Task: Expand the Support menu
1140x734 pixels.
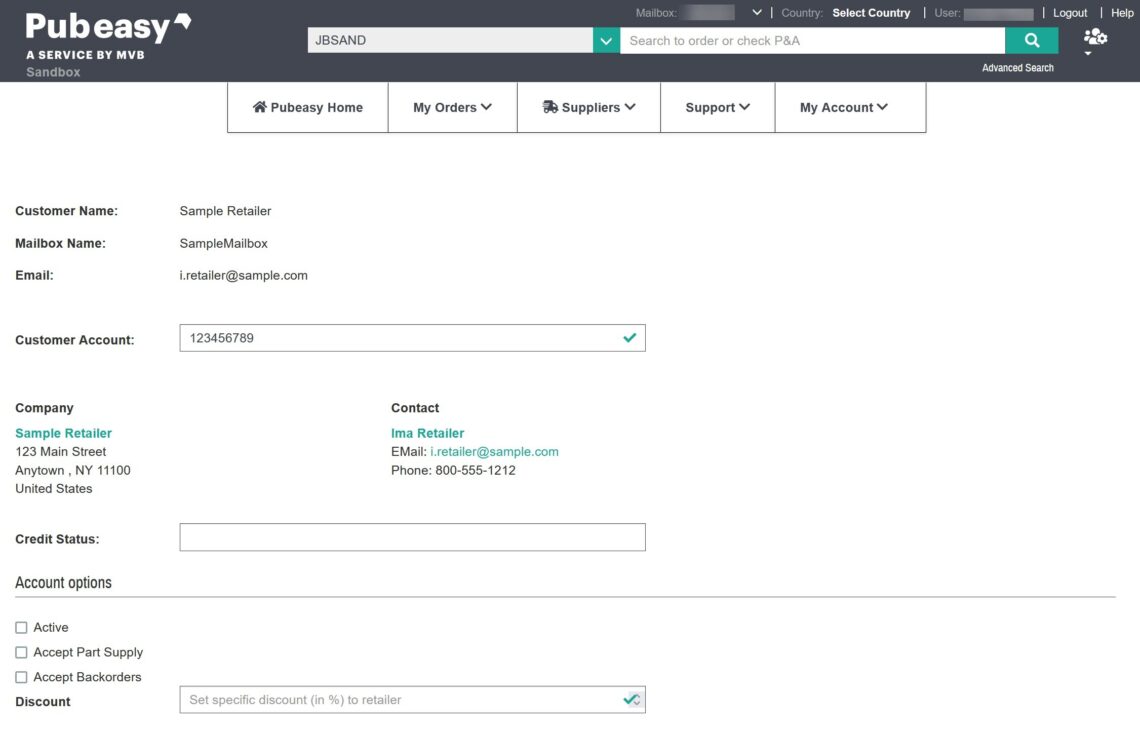Action: pyautogui.click(x=717, y=108)
